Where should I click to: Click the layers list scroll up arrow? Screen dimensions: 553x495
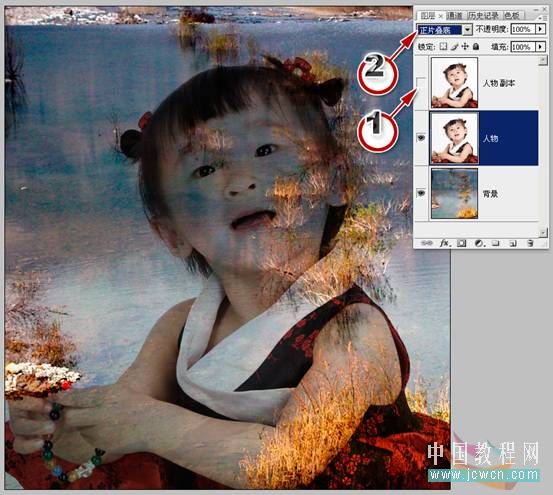coord(543,61)
